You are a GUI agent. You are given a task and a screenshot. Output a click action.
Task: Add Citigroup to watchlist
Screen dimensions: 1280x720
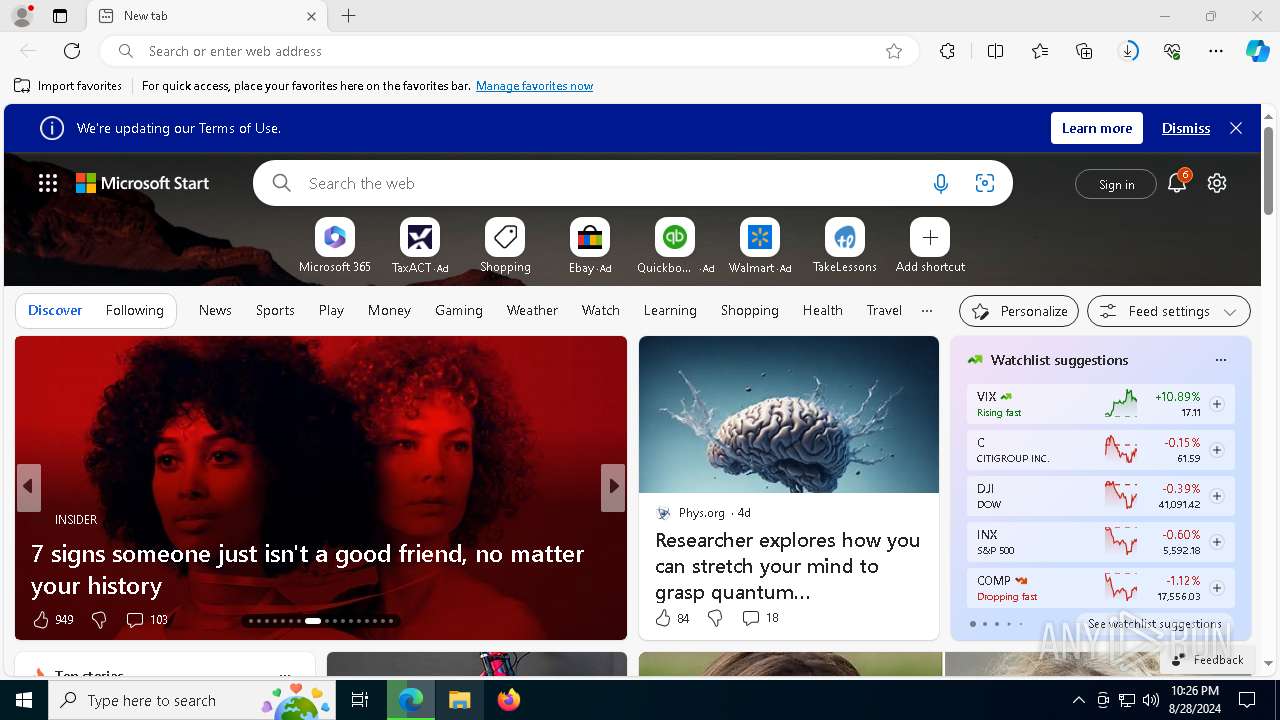(1217, 450)
